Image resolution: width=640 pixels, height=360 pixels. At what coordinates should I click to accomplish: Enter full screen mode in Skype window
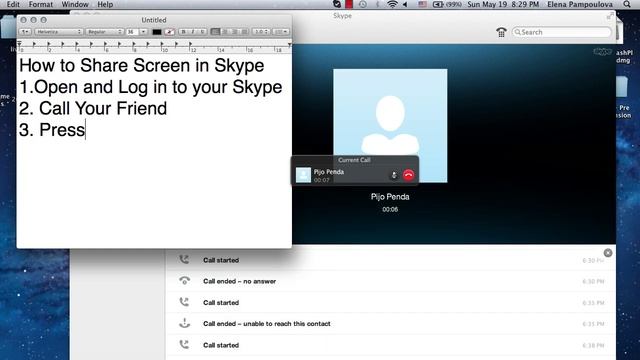(x=609, y=16)
